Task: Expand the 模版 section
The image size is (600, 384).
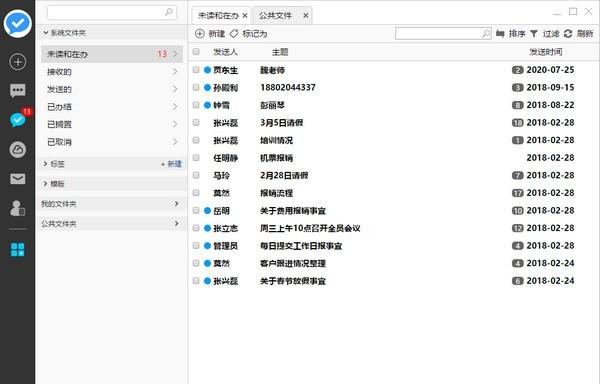Action: click(x=46, y=184)
